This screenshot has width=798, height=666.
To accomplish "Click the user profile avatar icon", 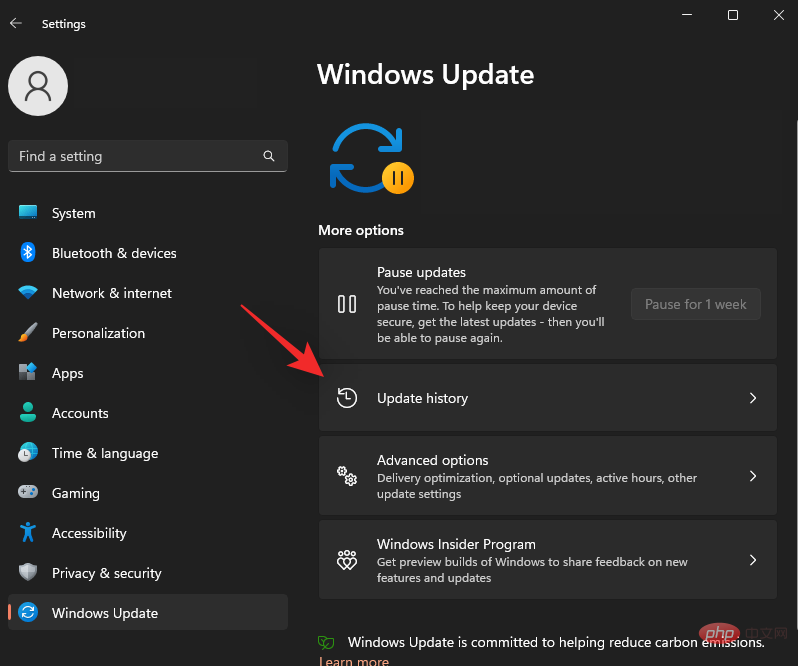I will tap(38, 86).
